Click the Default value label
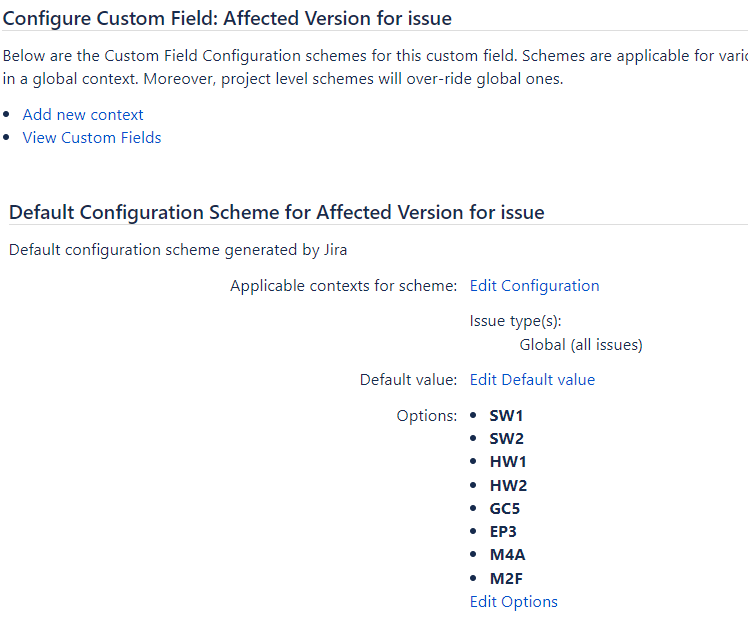748x618 pixels. [408, 380]
